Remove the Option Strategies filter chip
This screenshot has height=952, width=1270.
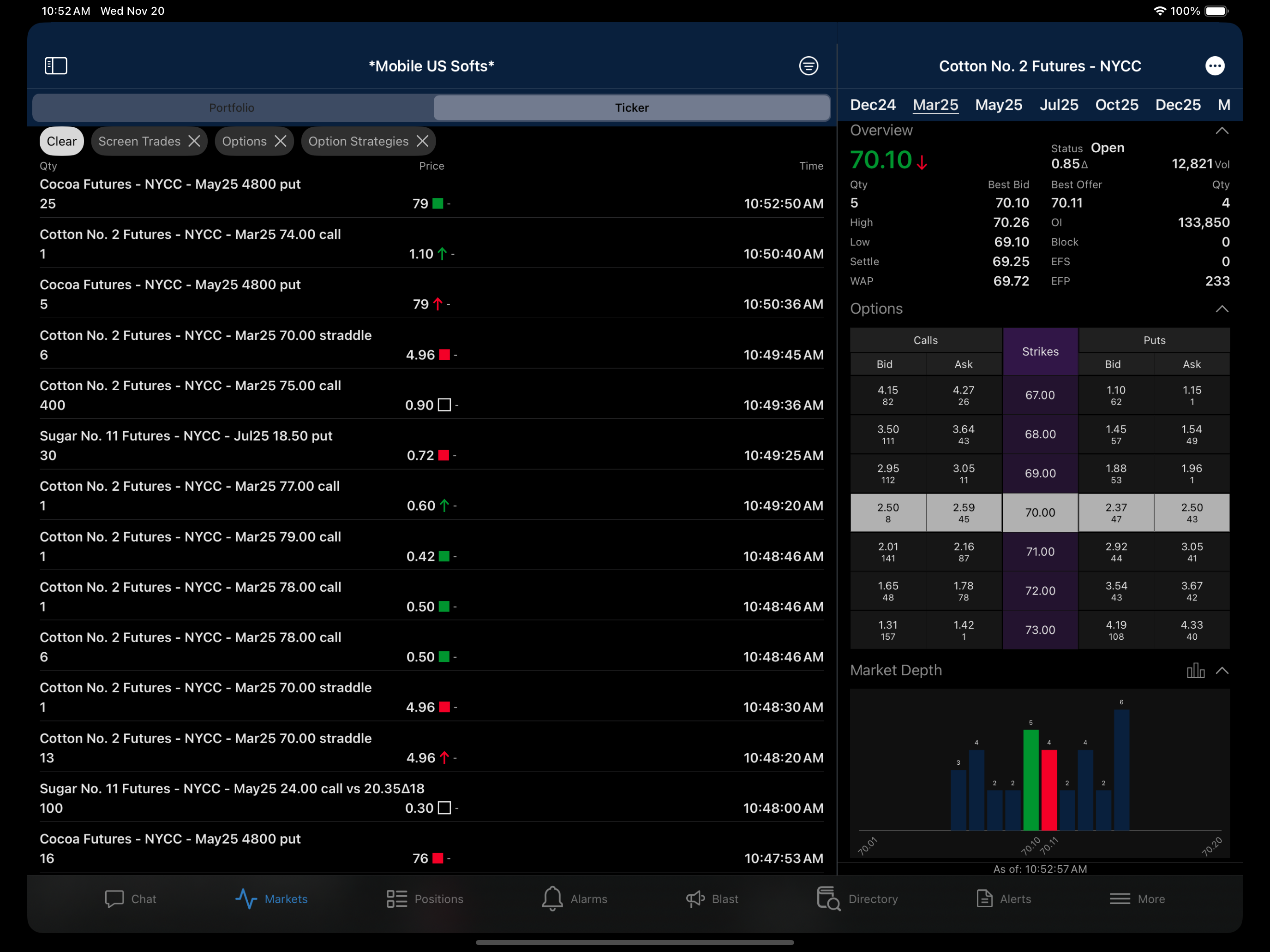[x=423, y=141]
